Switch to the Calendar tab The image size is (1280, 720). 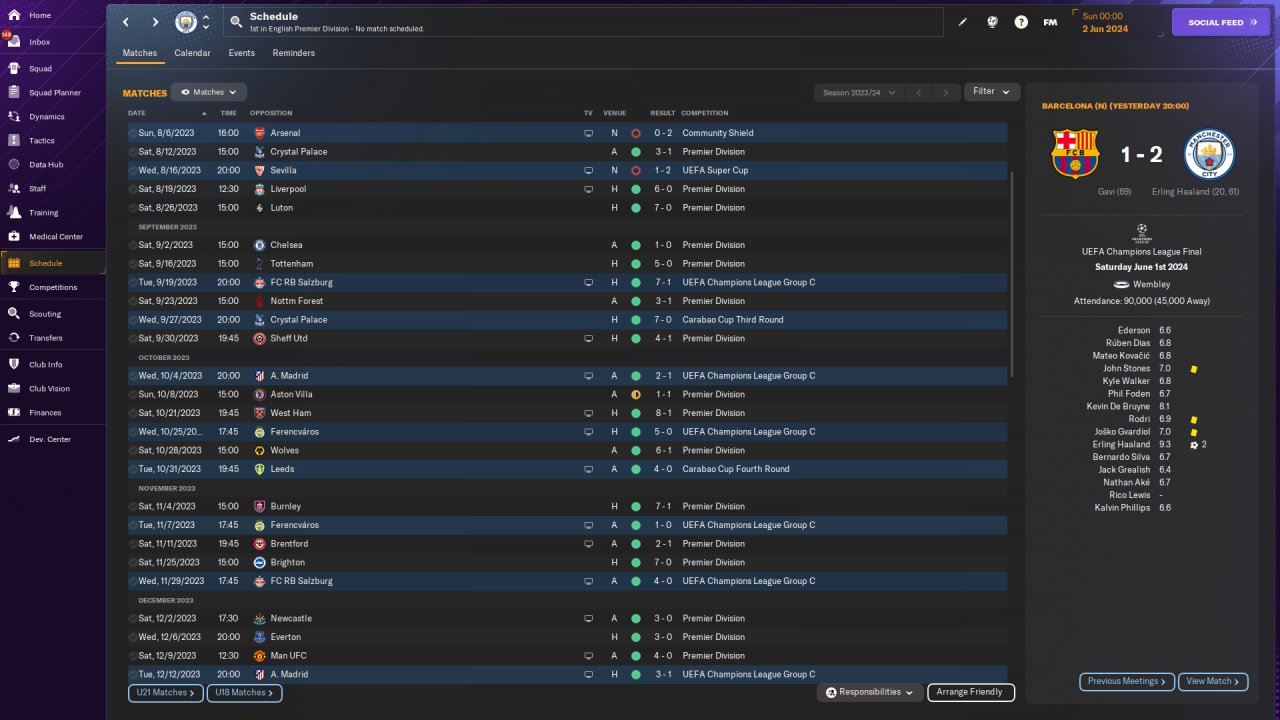click(x=192, y=53)
